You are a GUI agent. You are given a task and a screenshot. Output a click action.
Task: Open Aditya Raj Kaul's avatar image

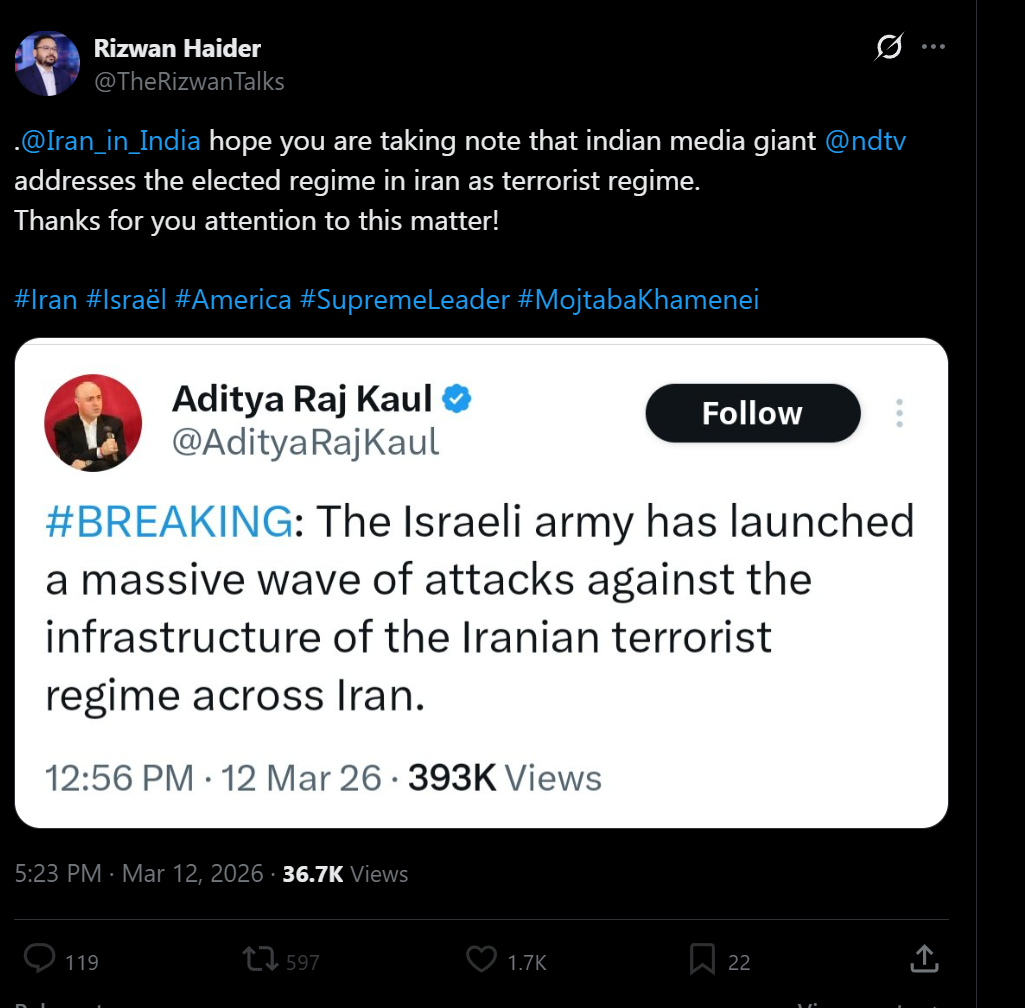click(93, 423)
